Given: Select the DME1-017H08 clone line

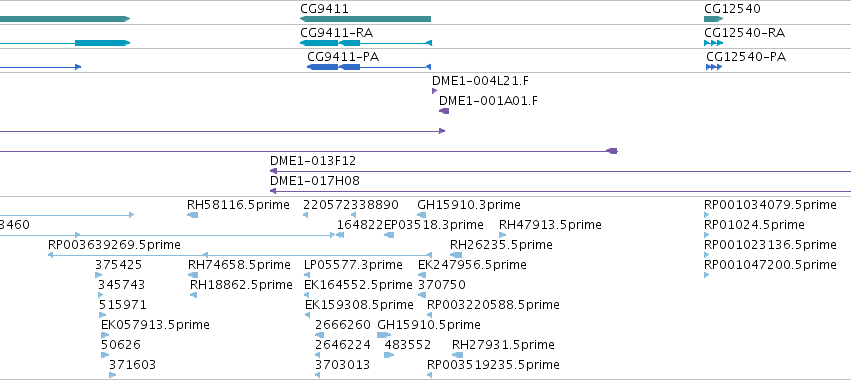Looking at the screenshot, I should [560, 191].
